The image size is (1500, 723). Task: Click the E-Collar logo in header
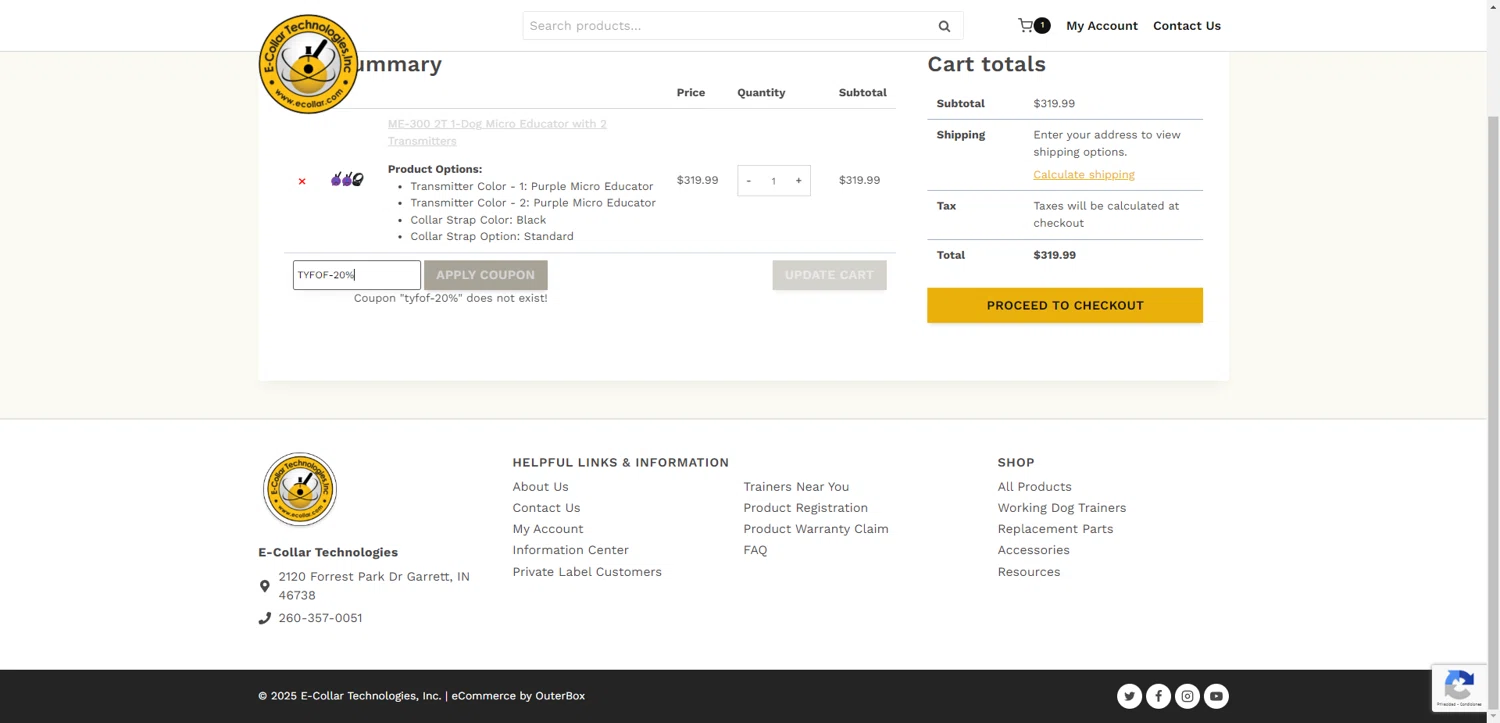click(x=308, y=64)
